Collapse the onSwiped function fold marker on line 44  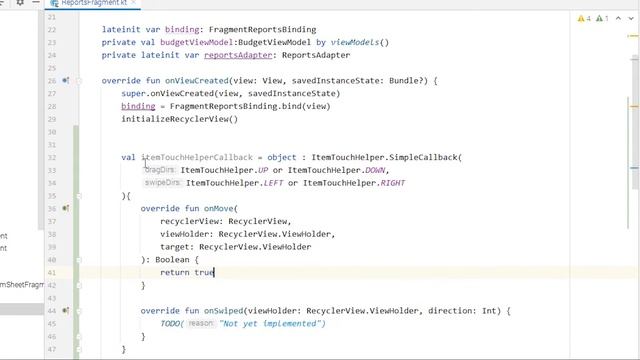pyautogui.click(x=79, y=311)
